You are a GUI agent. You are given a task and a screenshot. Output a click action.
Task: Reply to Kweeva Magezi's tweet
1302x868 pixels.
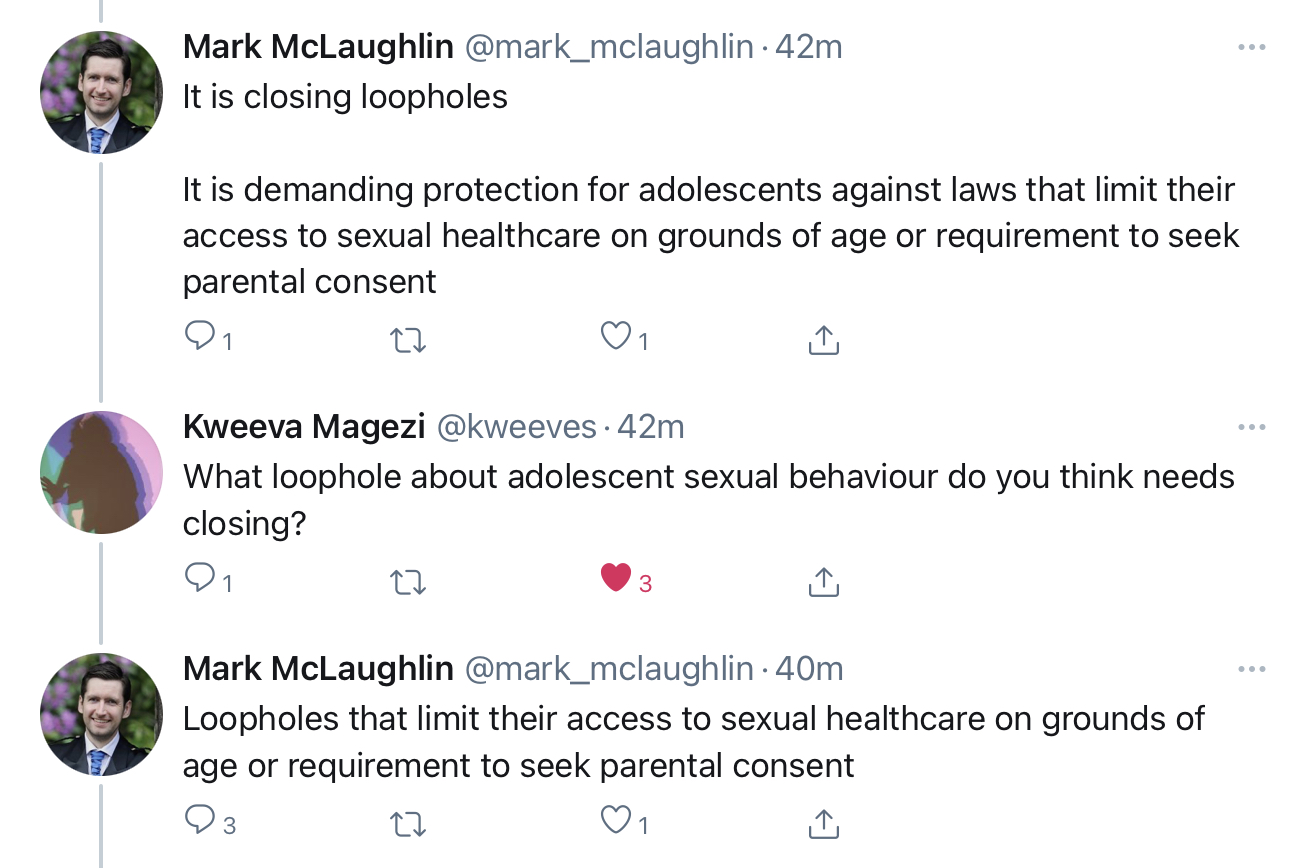tap(201, 578)
